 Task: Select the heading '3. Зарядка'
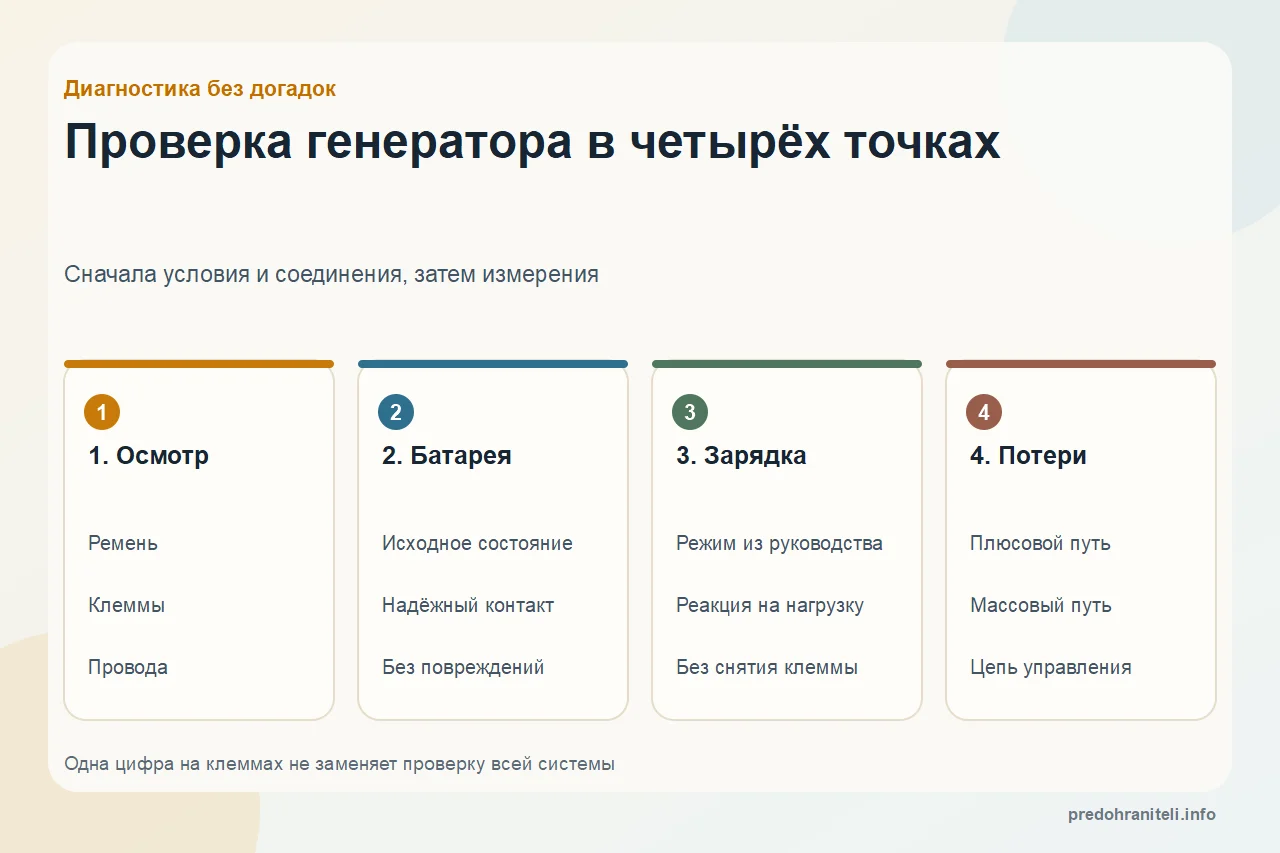point(741,456)
